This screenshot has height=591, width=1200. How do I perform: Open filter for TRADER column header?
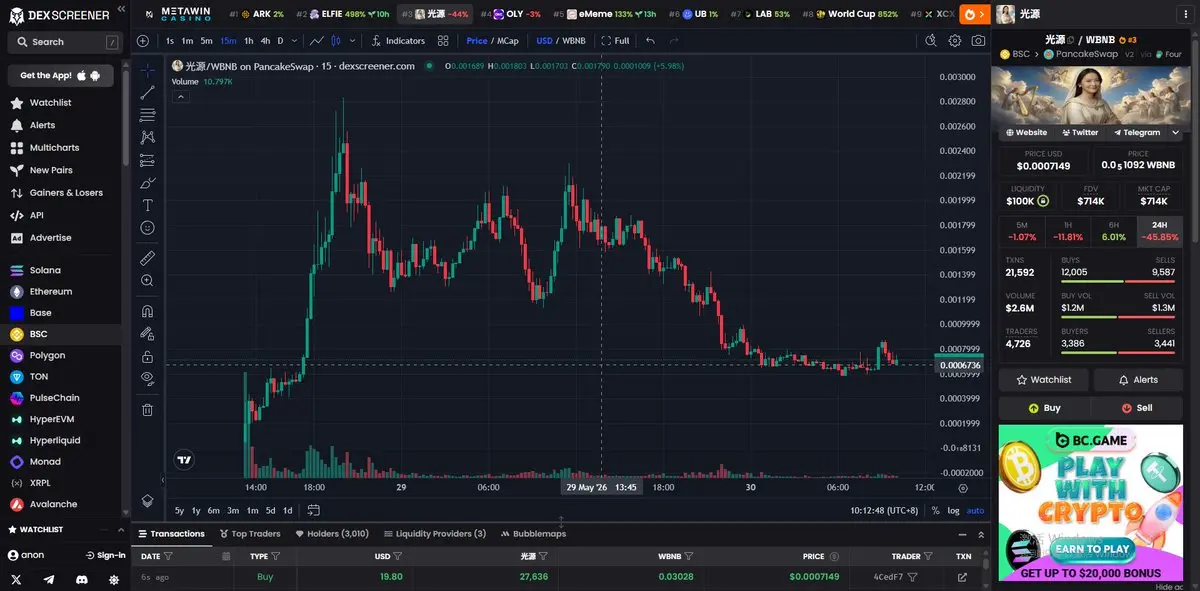tap(928, 556)
